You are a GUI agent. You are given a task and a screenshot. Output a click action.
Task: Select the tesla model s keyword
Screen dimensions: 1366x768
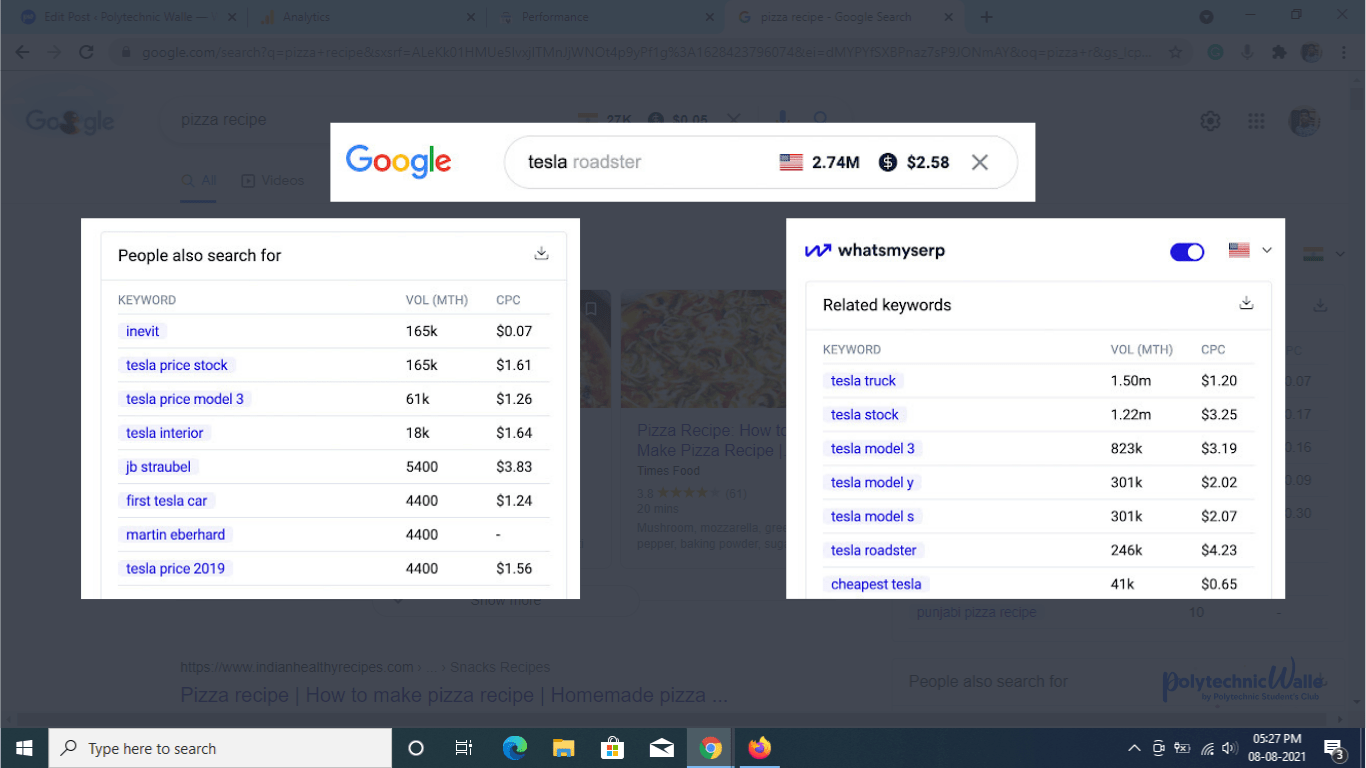coord(872,517)
